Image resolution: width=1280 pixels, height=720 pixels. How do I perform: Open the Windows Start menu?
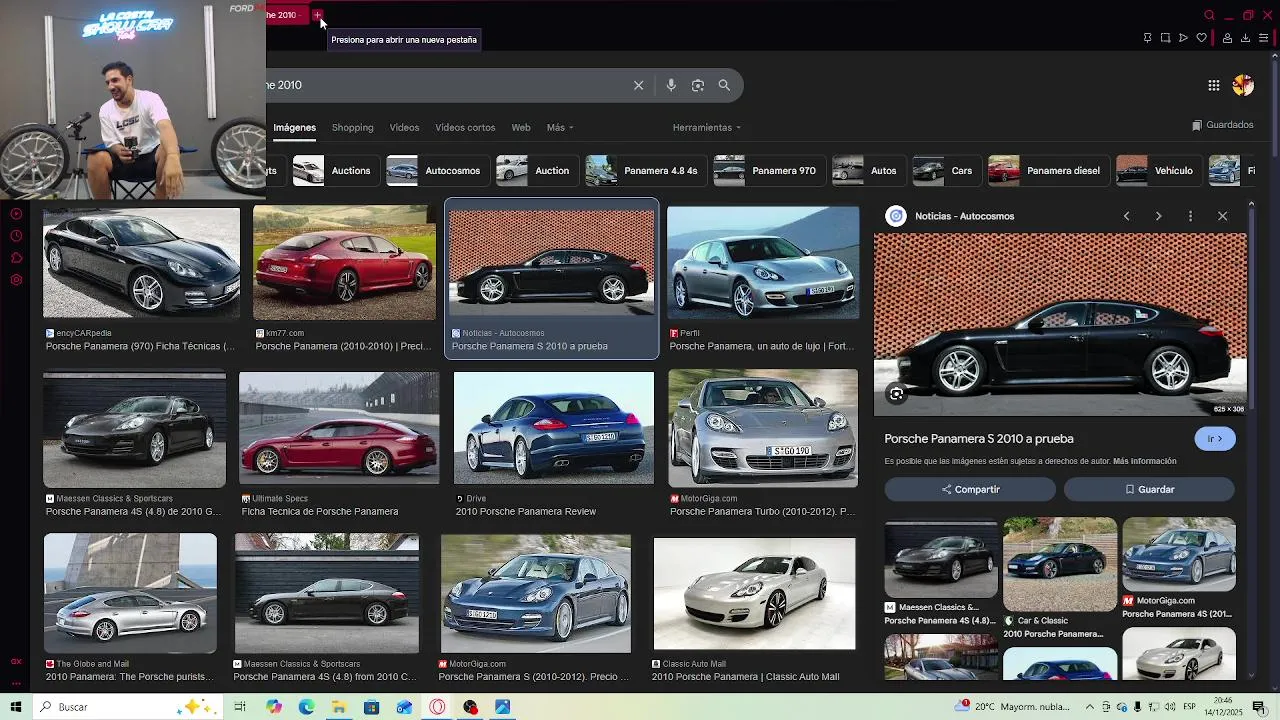[15, 707]
